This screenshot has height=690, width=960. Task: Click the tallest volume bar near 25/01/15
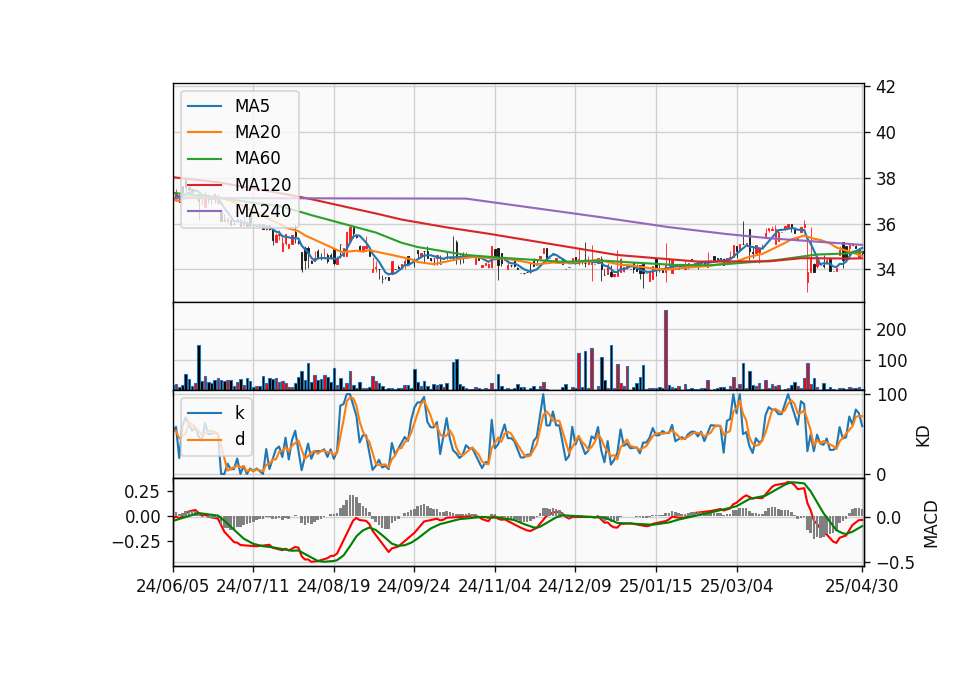pos(666,350)
